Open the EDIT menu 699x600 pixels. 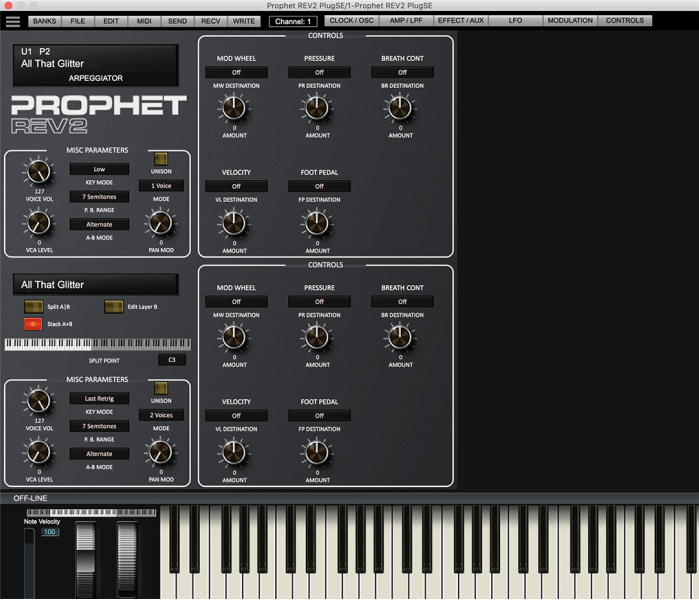pyautogui.click(x=111, y=21)
